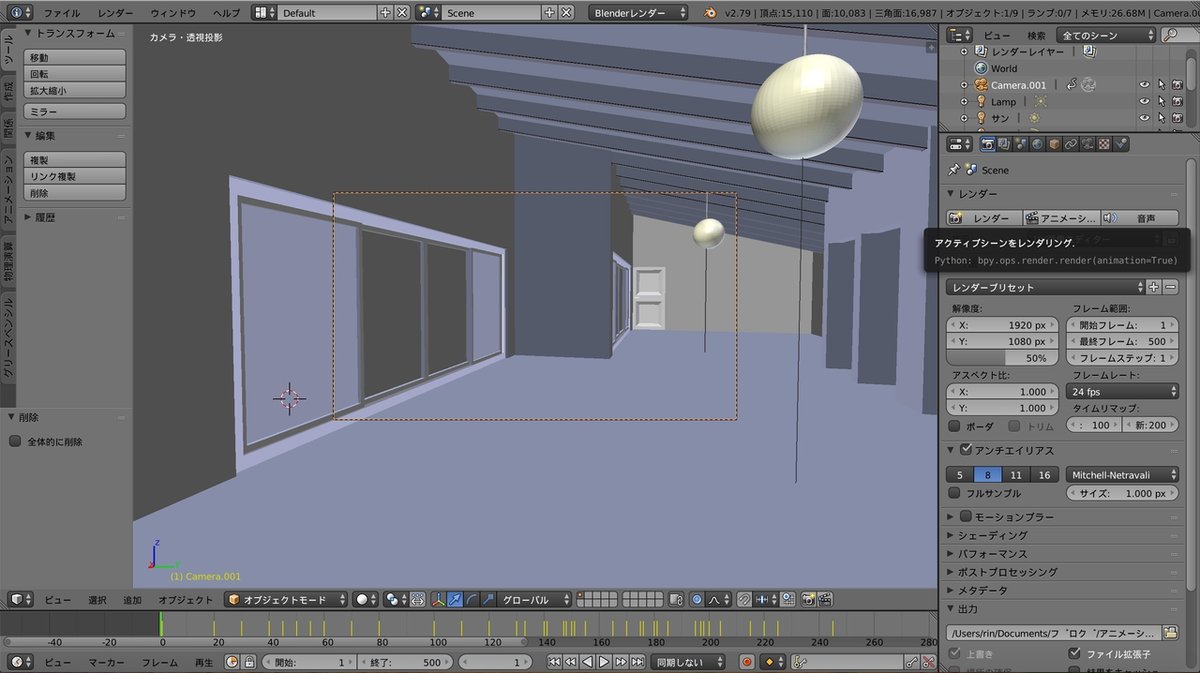Open the Object properties tab (cube icon)
The image size is (1200, 673).
(x=1053, y=144)
